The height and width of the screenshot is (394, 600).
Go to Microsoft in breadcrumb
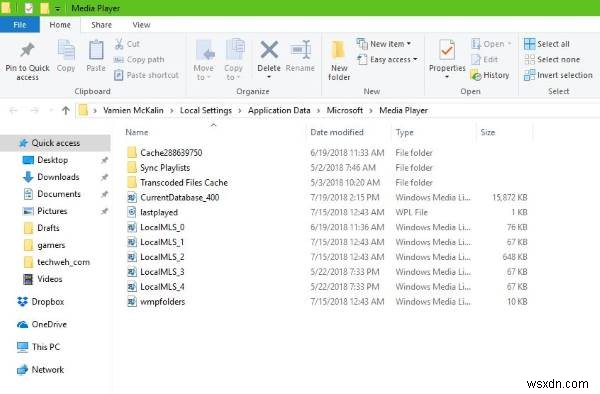[344, 111]
